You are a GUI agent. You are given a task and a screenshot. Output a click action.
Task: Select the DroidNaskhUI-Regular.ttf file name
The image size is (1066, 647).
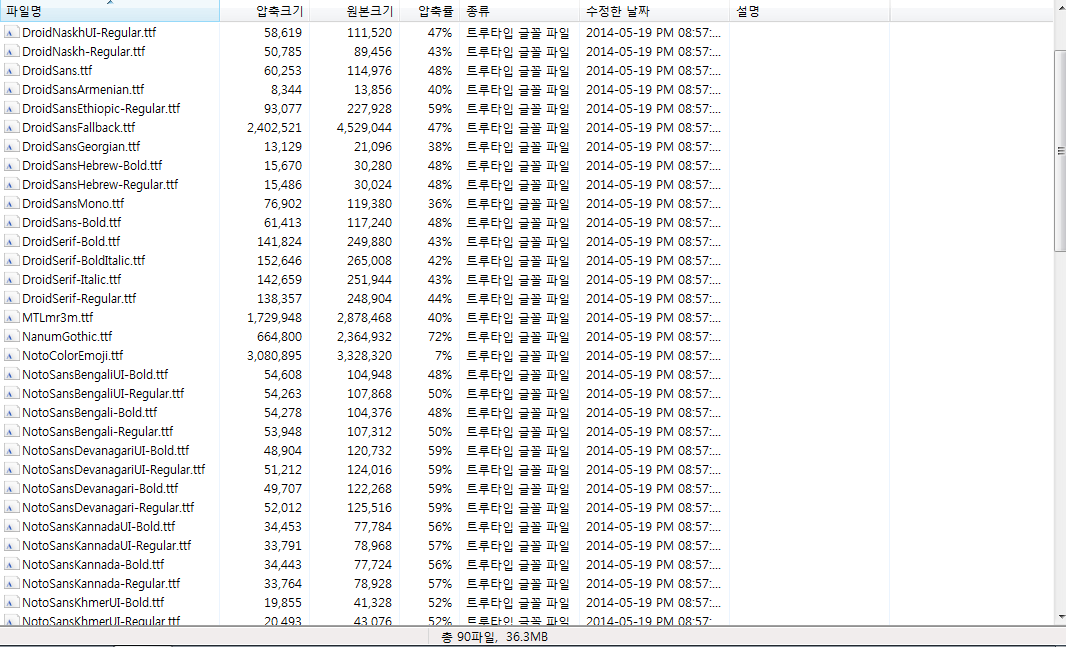tap(89, 33)
